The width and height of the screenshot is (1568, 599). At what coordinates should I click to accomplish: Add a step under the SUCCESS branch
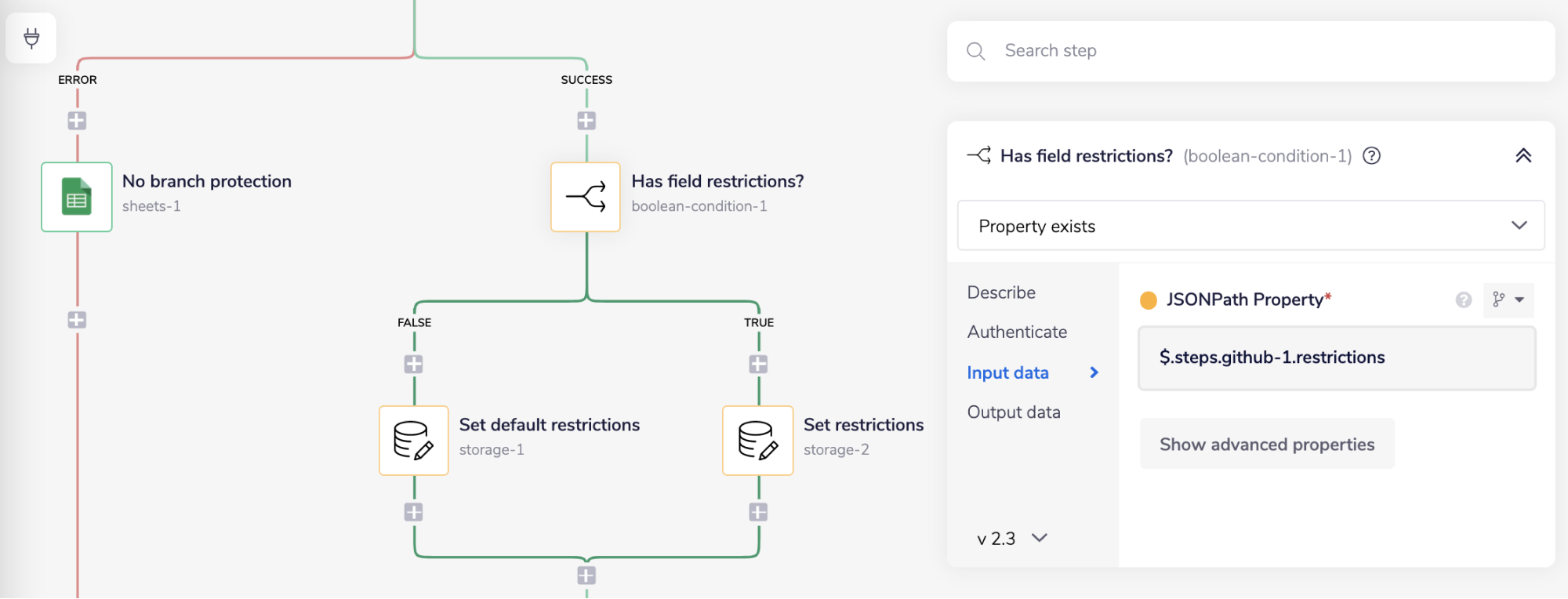click(586, 121)
